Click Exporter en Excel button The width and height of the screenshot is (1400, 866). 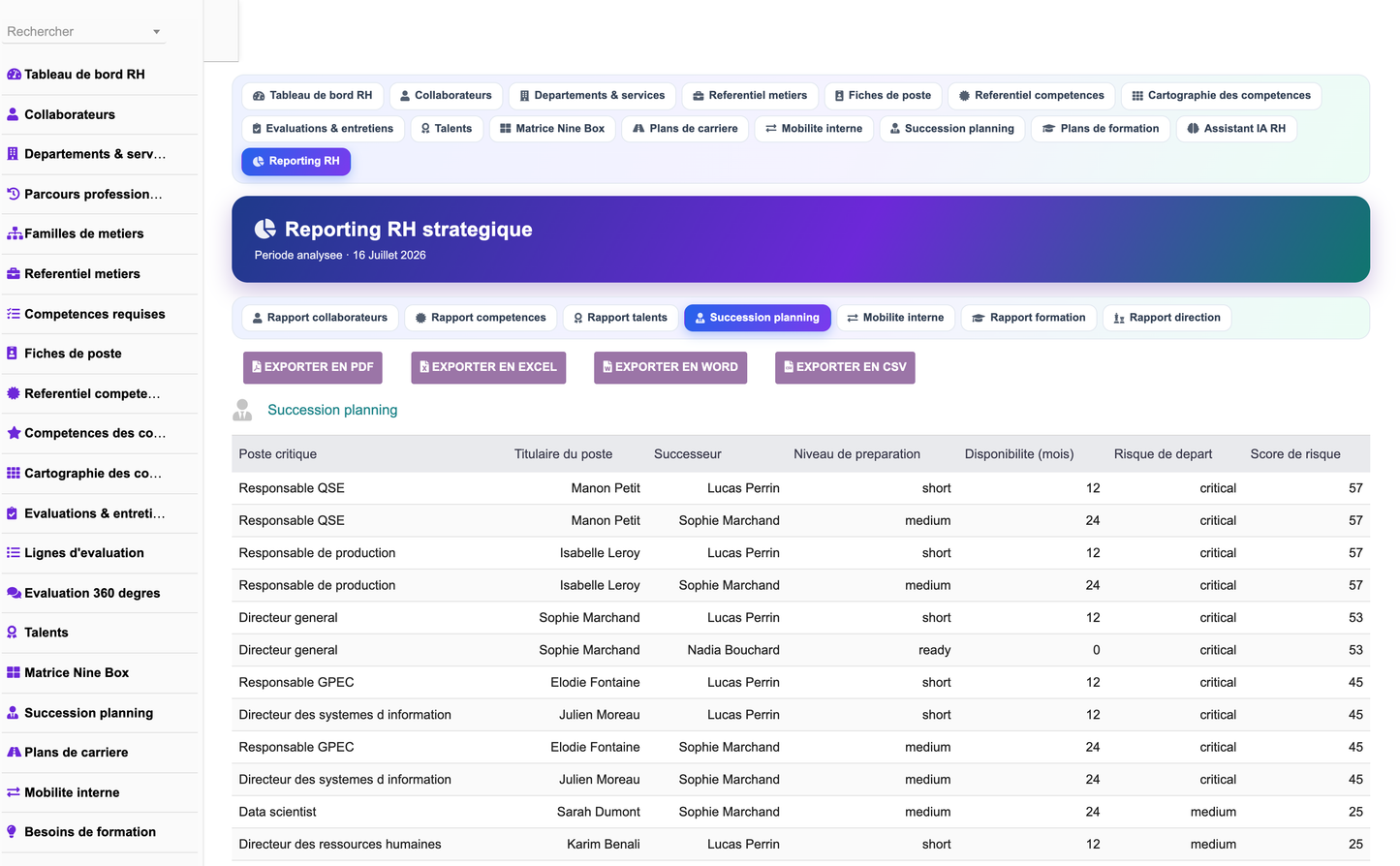tap(488, 368)
